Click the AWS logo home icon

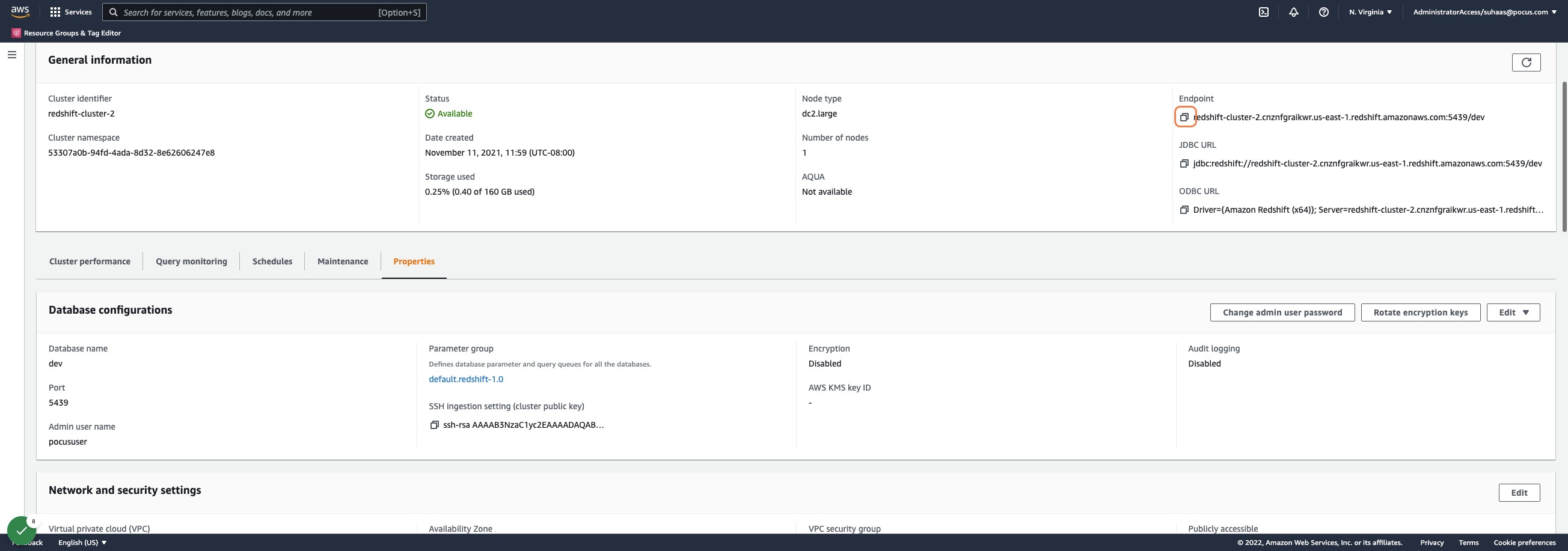click(x=19, y=11)
